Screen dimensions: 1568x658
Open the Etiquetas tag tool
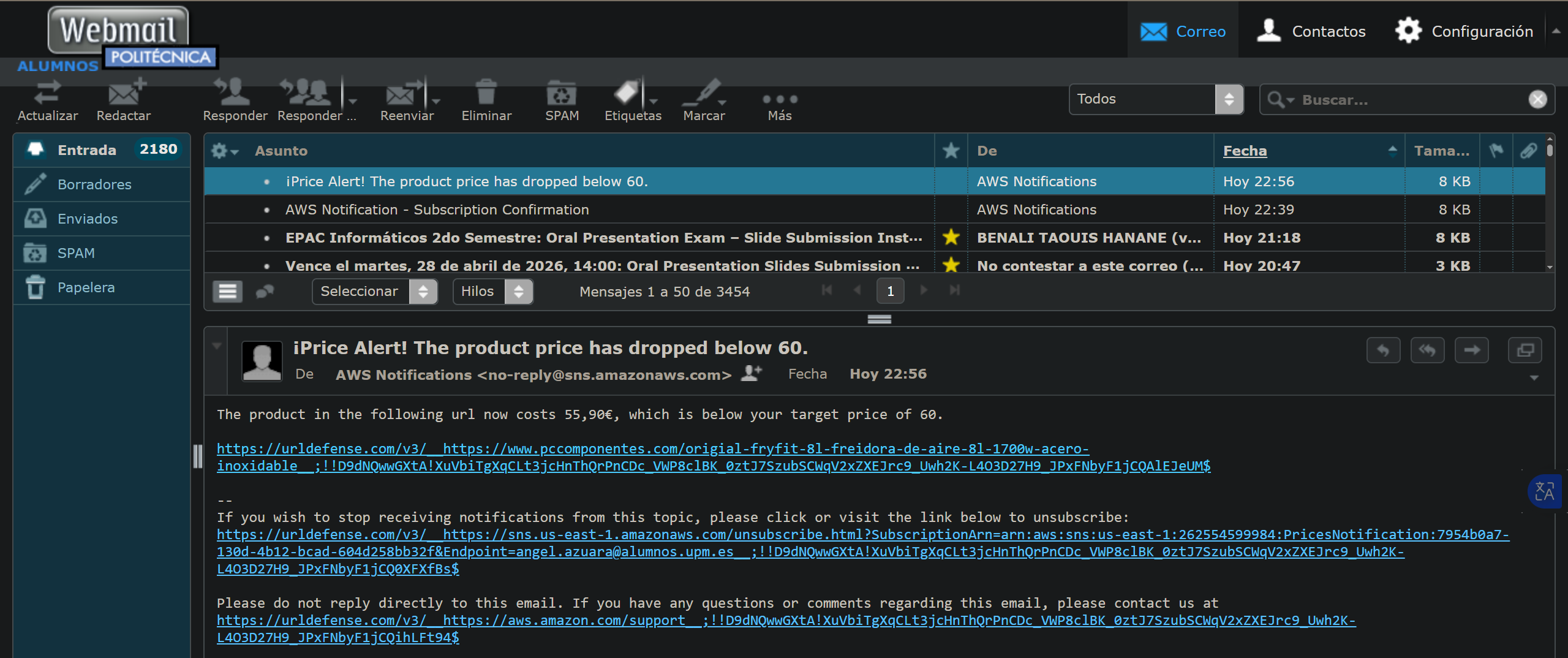click(627, 92)
